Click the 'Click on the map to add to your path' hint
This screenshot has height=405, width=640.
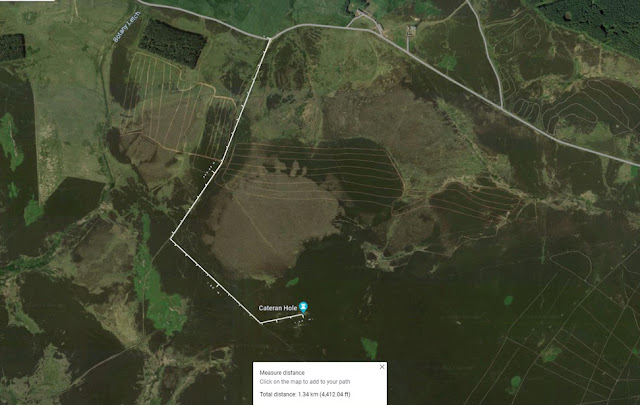(x=305, y=382)
